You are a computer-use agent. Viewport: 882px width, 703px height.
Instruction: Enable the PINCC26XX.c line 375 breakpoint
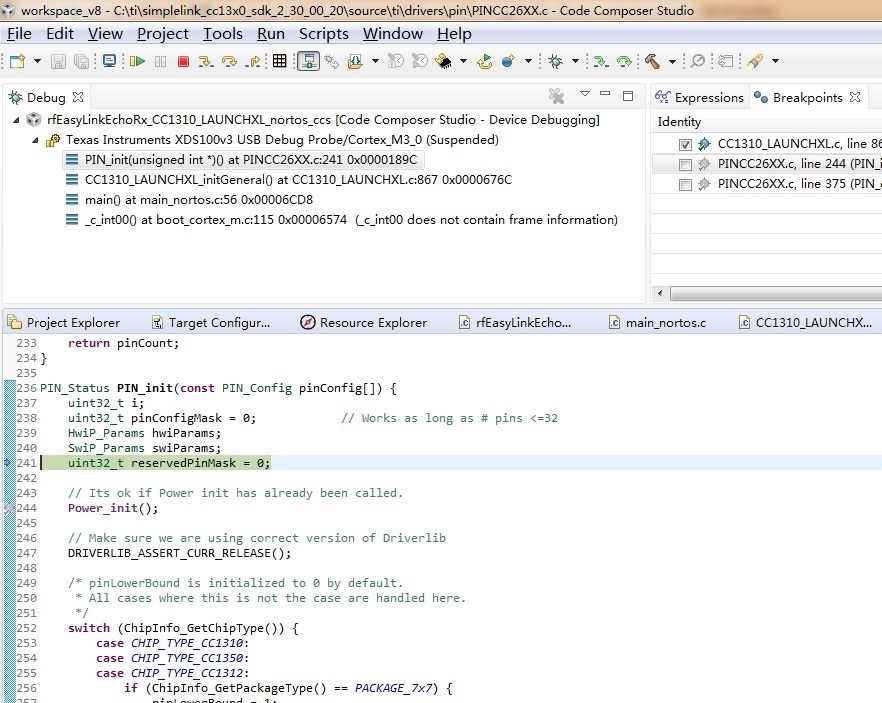tap(685, 184)
